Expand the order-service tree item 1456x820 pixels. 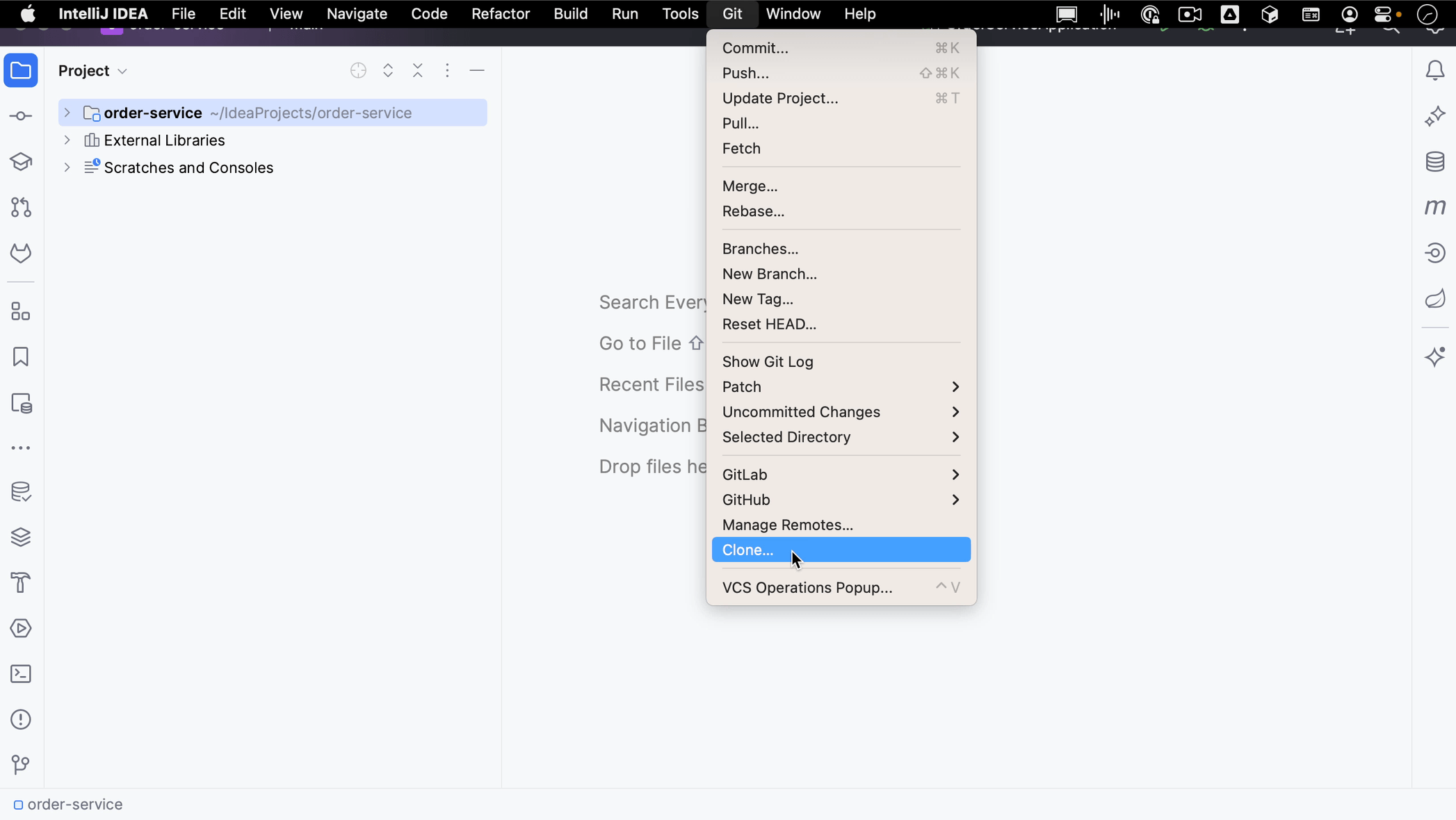(x=67, y=112)
